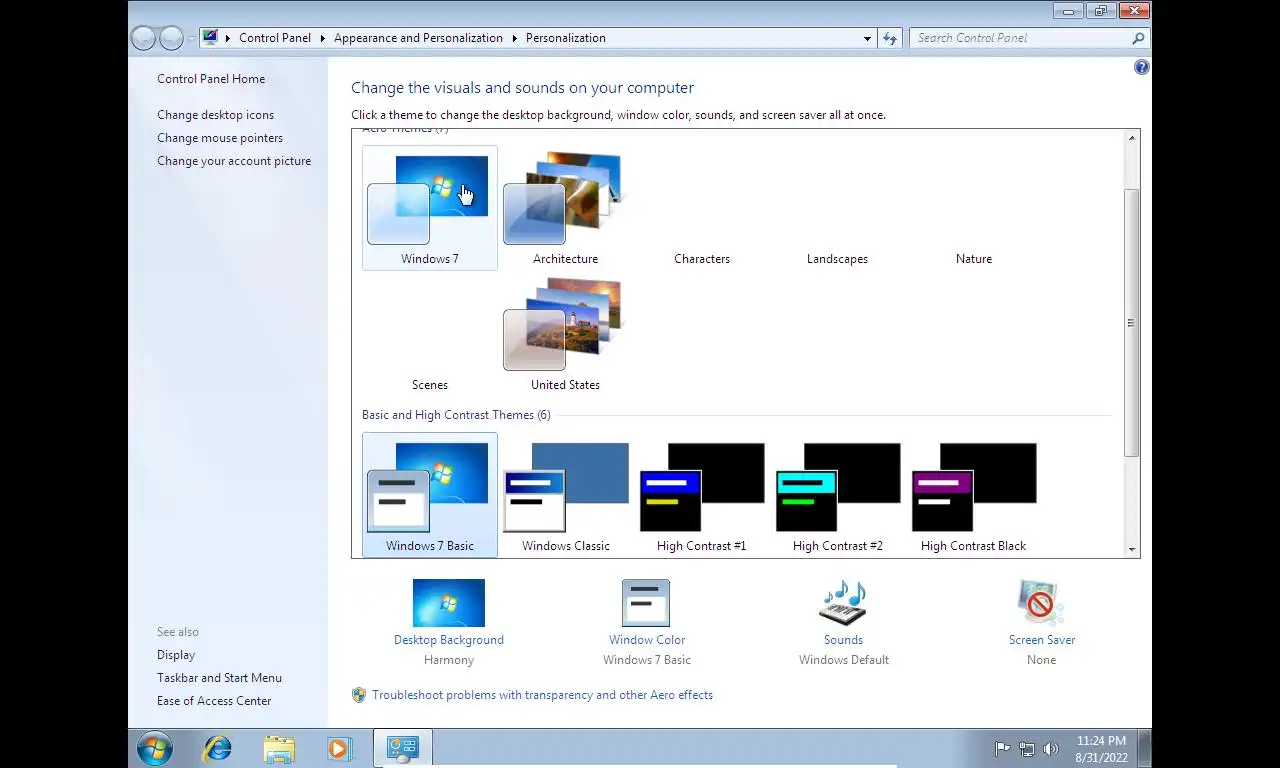Launch Internet Explorer from taskbar
Image resolution: width=1280 pixels, height=768 pixels.
217,748
